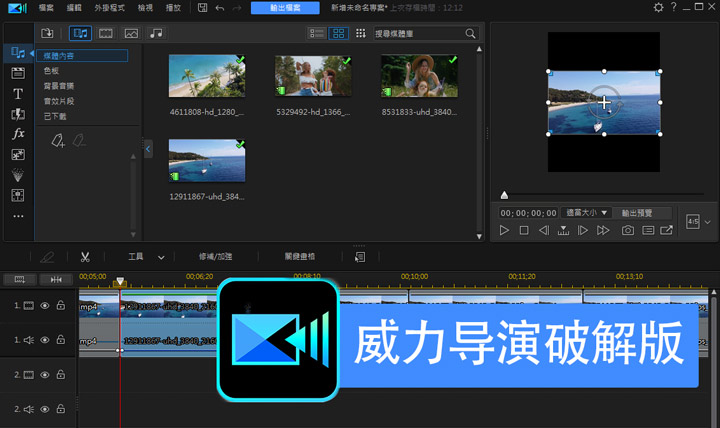Open the library view options dotted-grid icon
Image resolution: width=720 pixels, height=428 pixels.
click(x=360, y=33)
